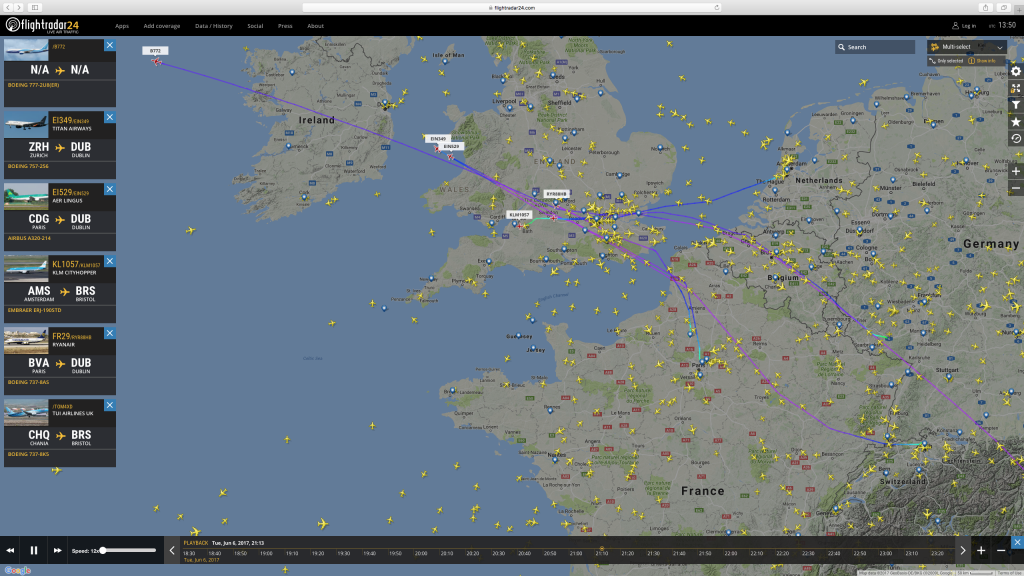The height and width of the screenshot is (576, 1024).
Task: Select the TUI Airlines aircraft thumbnail
Action: click(x=26, y=412)
